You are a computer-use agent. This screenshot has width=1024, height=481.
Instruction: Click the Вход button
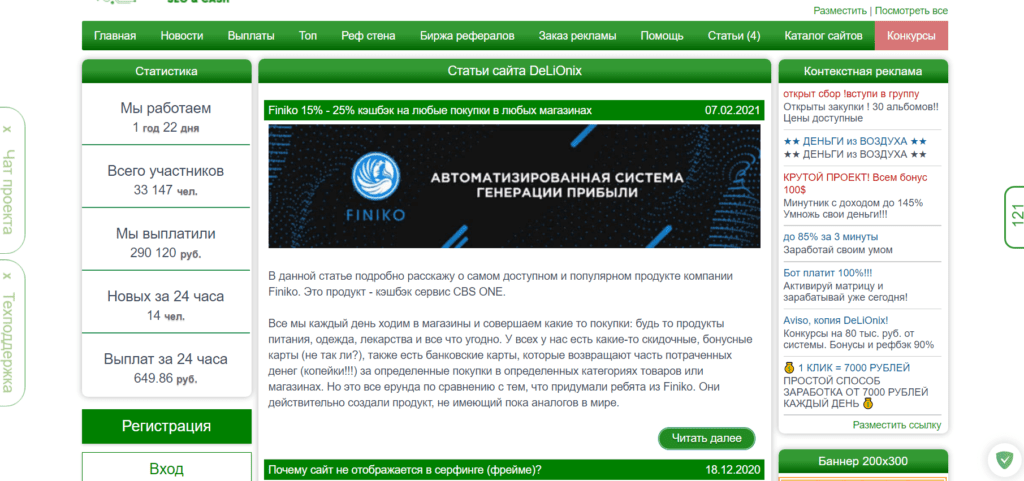pyautogui.click(x=167, y=467)
